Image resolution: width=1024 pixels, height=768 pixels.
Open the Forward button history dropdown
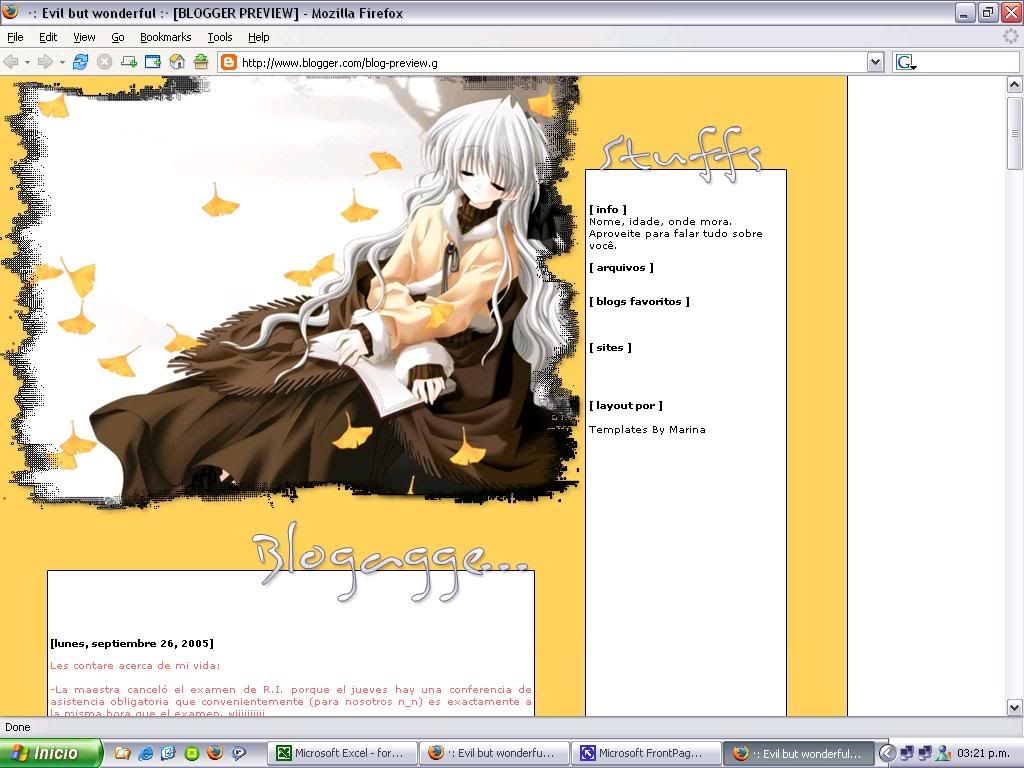[x=62, y=62]
